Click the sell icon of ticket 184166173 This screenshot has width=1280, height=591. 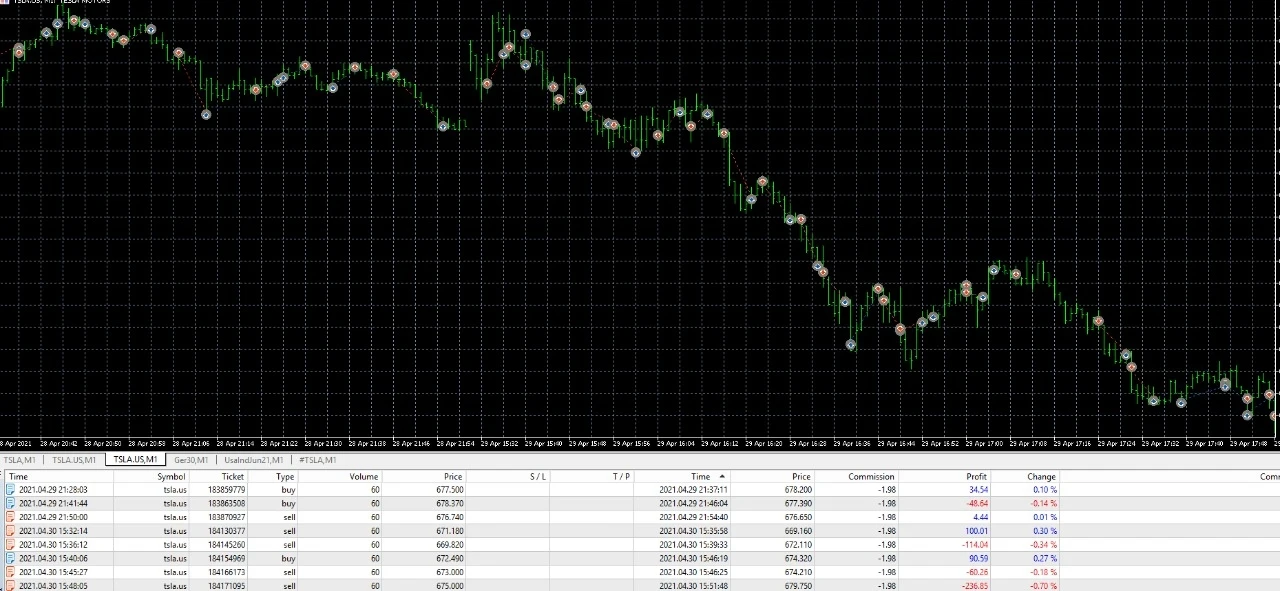coord(10,572)
